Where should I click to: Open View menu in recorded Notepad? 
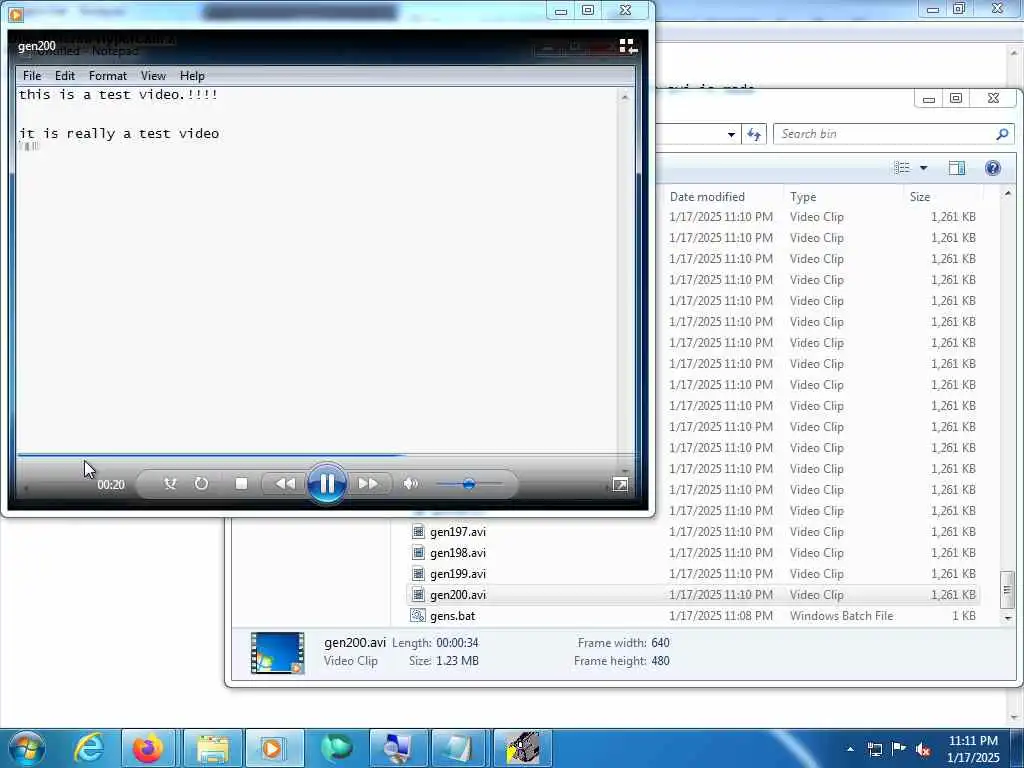tap(153, 76)
